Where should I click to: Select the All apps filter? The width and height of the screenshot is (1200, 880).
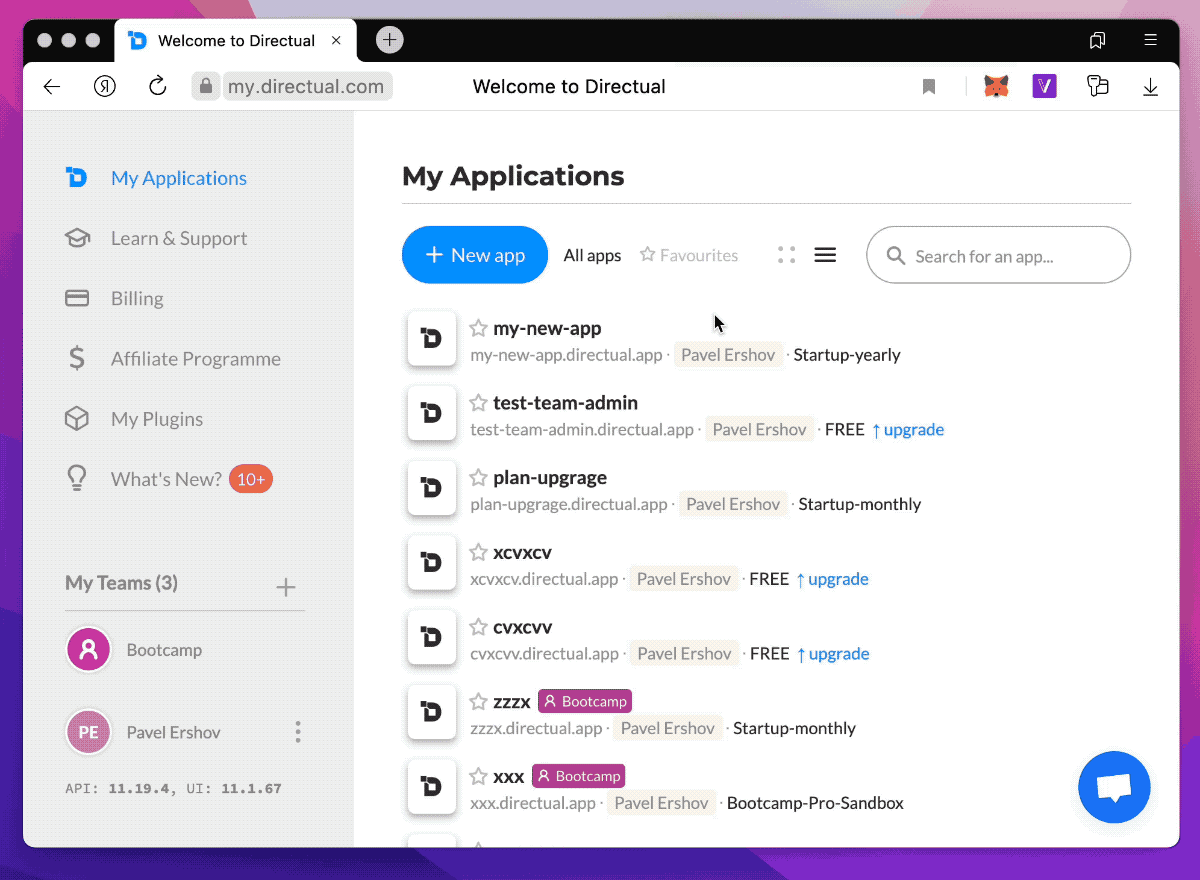(x=592, y=256)
